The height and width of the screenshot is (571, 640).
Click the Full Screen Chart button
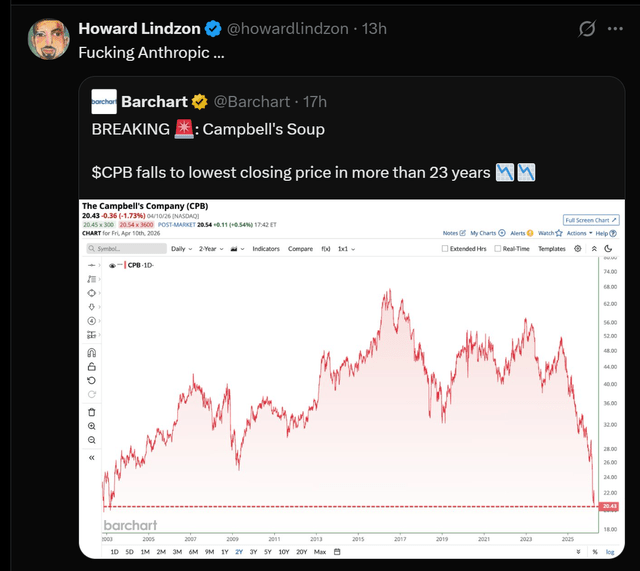(x=591, y=219)
